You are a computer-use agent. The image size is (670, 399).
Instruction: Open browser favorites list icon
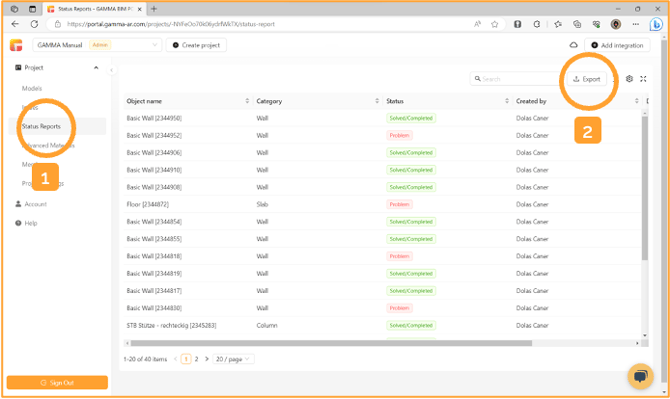558,24
